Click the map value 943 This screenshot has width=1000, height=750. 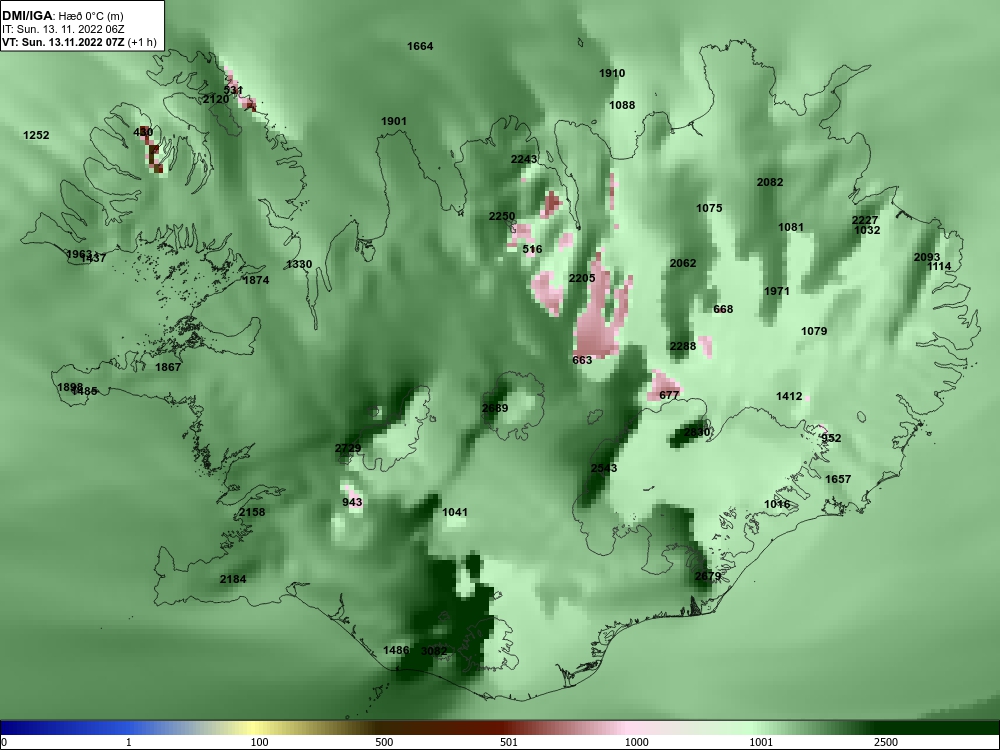click(x=352, y=502)
